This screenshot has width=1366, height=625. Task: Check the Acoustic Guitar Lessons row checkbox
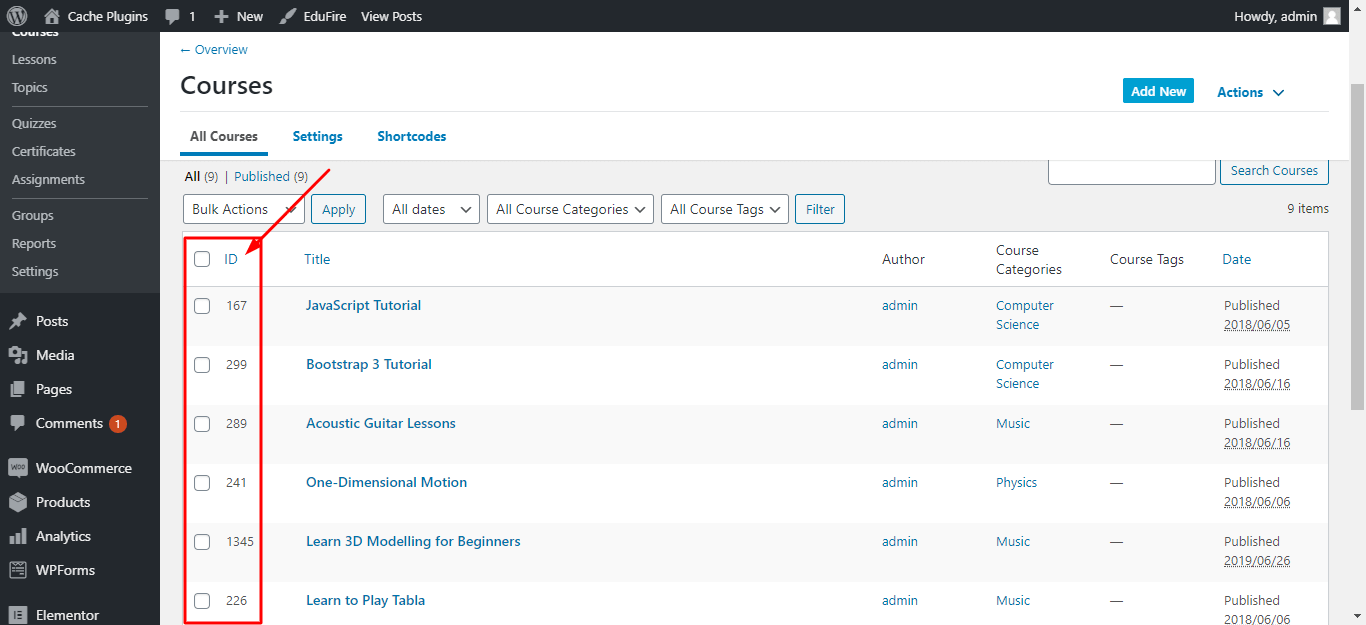(202, 424)
